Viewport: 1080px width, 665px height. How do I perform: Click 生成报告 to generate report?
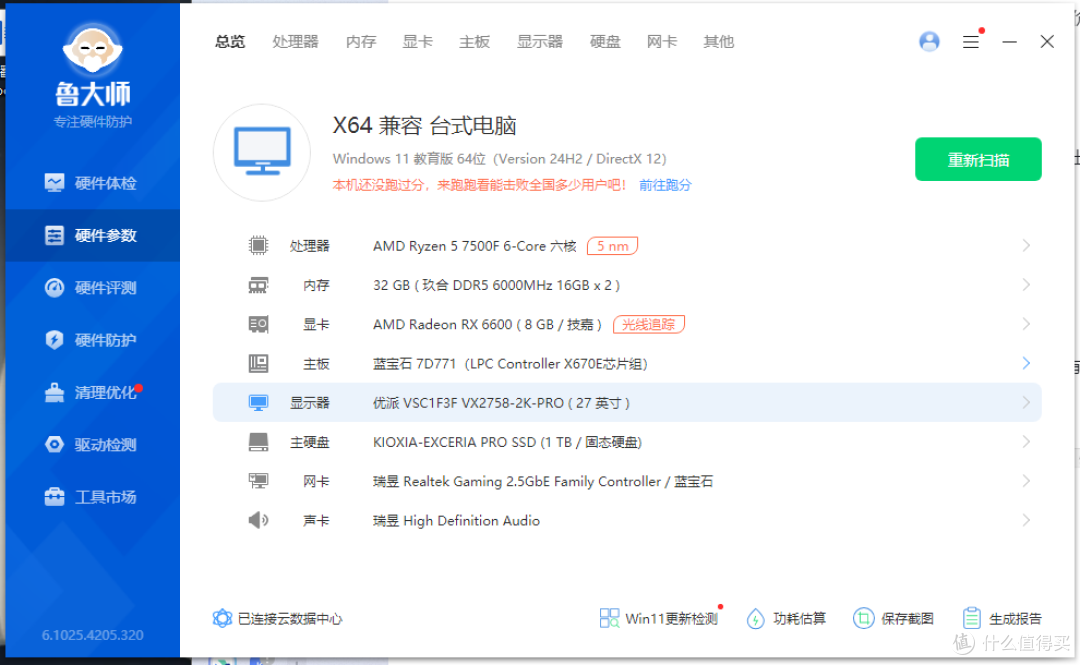point(1001,619)
